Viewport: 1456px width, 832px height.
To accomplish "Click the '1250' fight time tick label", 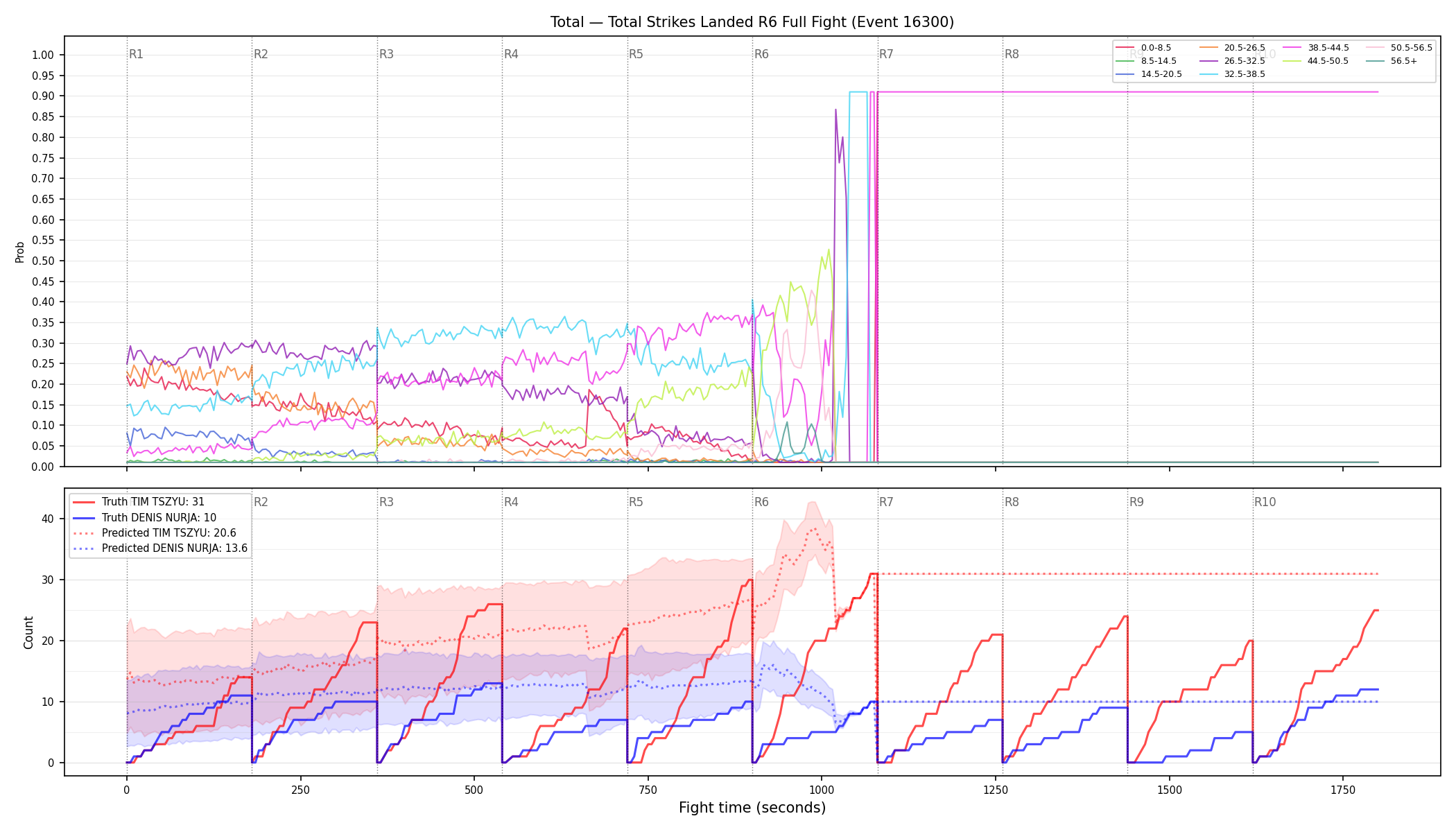I will coord(996,790).
